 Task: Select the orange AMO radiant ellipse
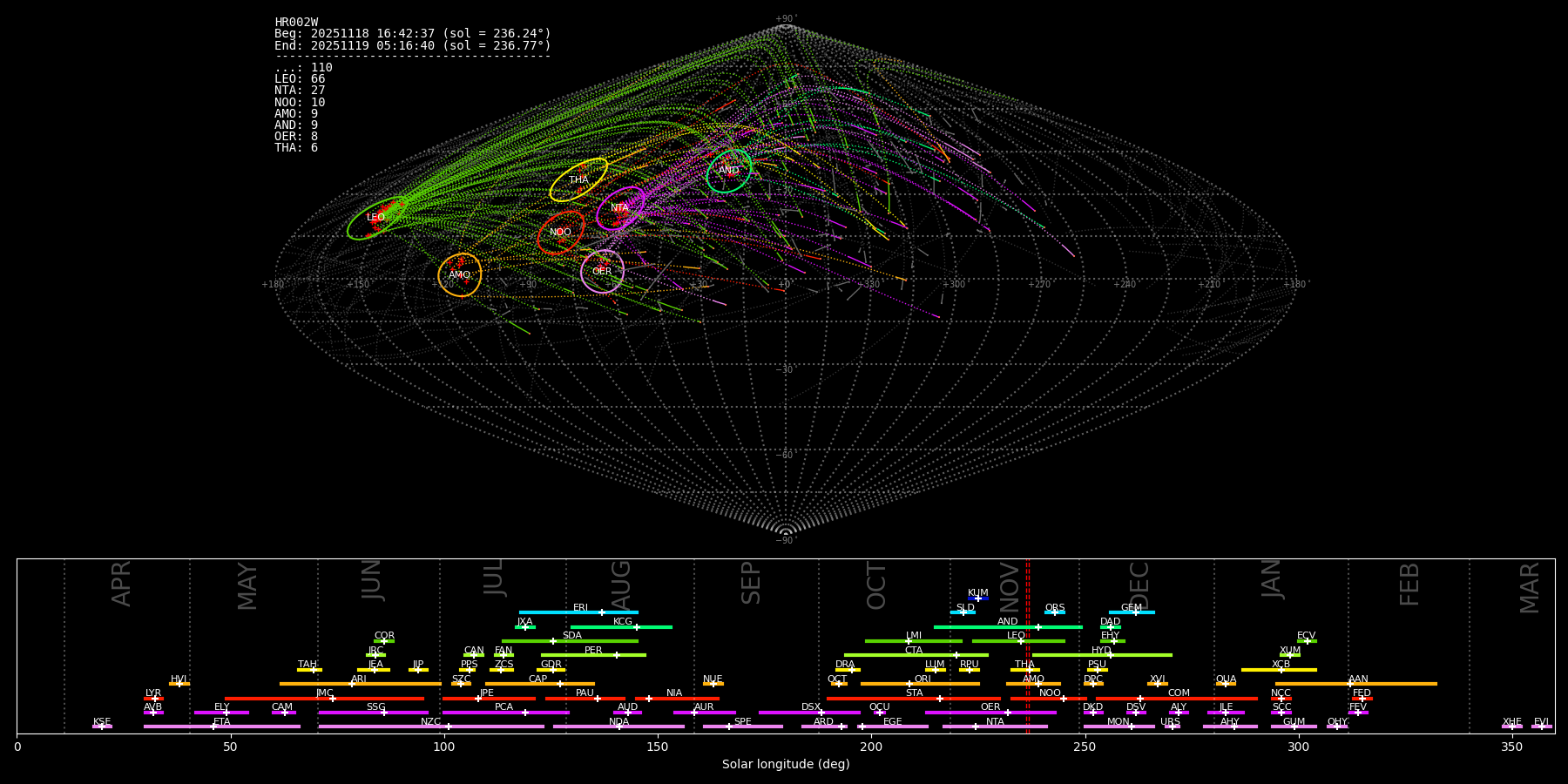(x=460, y=275)
